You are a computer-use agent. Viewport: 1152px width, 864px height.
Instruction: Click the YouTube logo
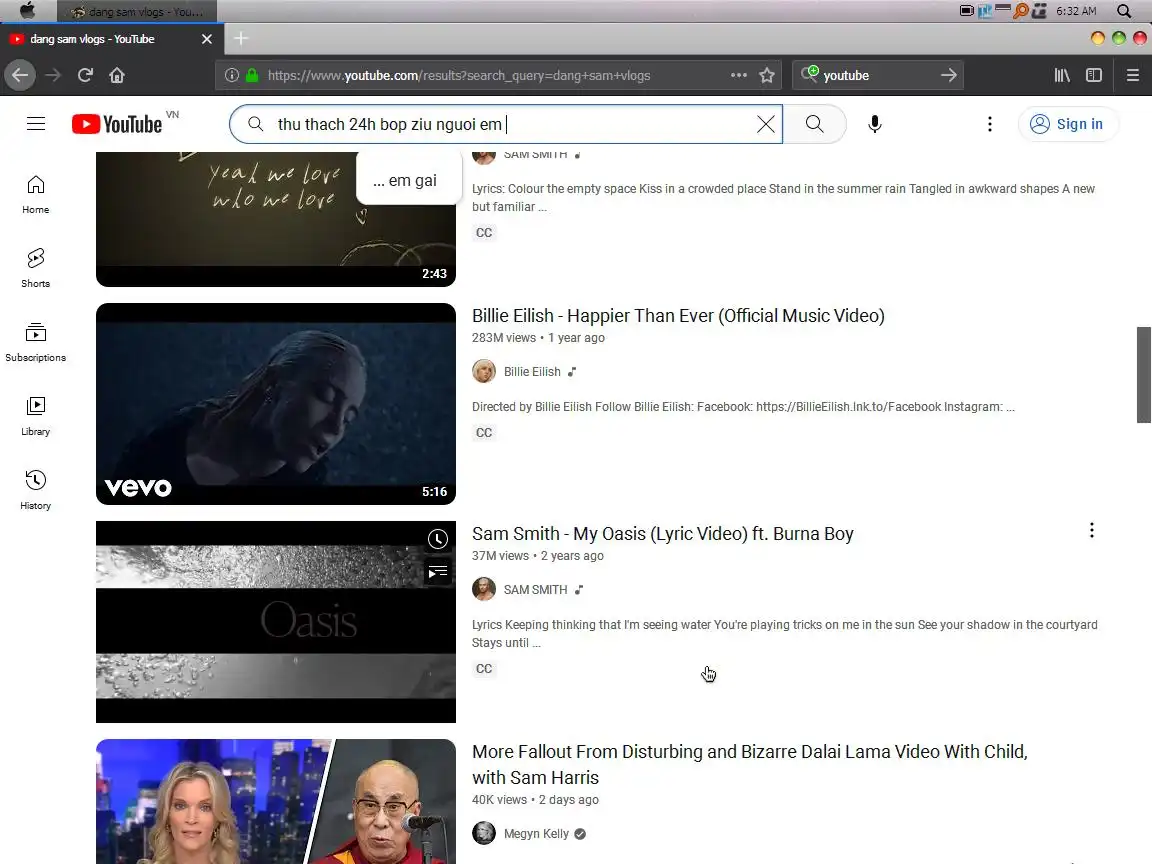coord(117,124)
